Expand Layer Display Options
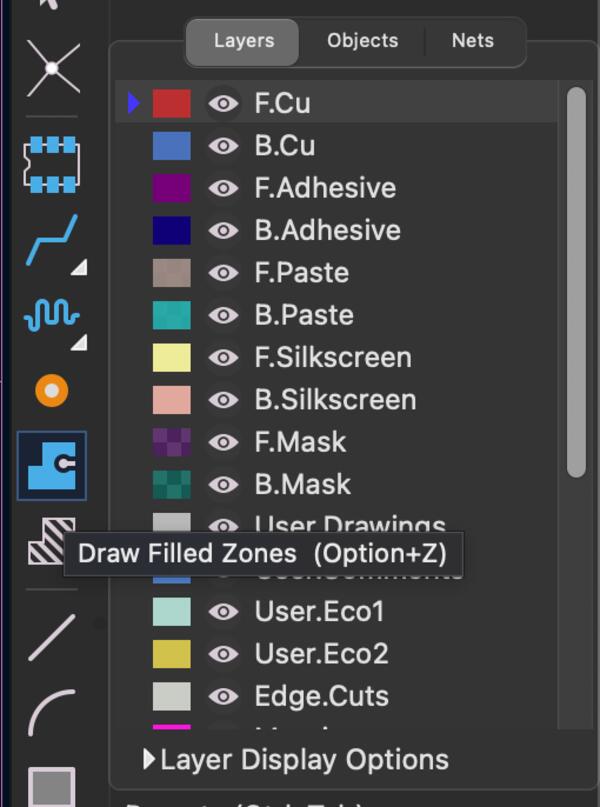600x807 pixels. pos(149,760)
